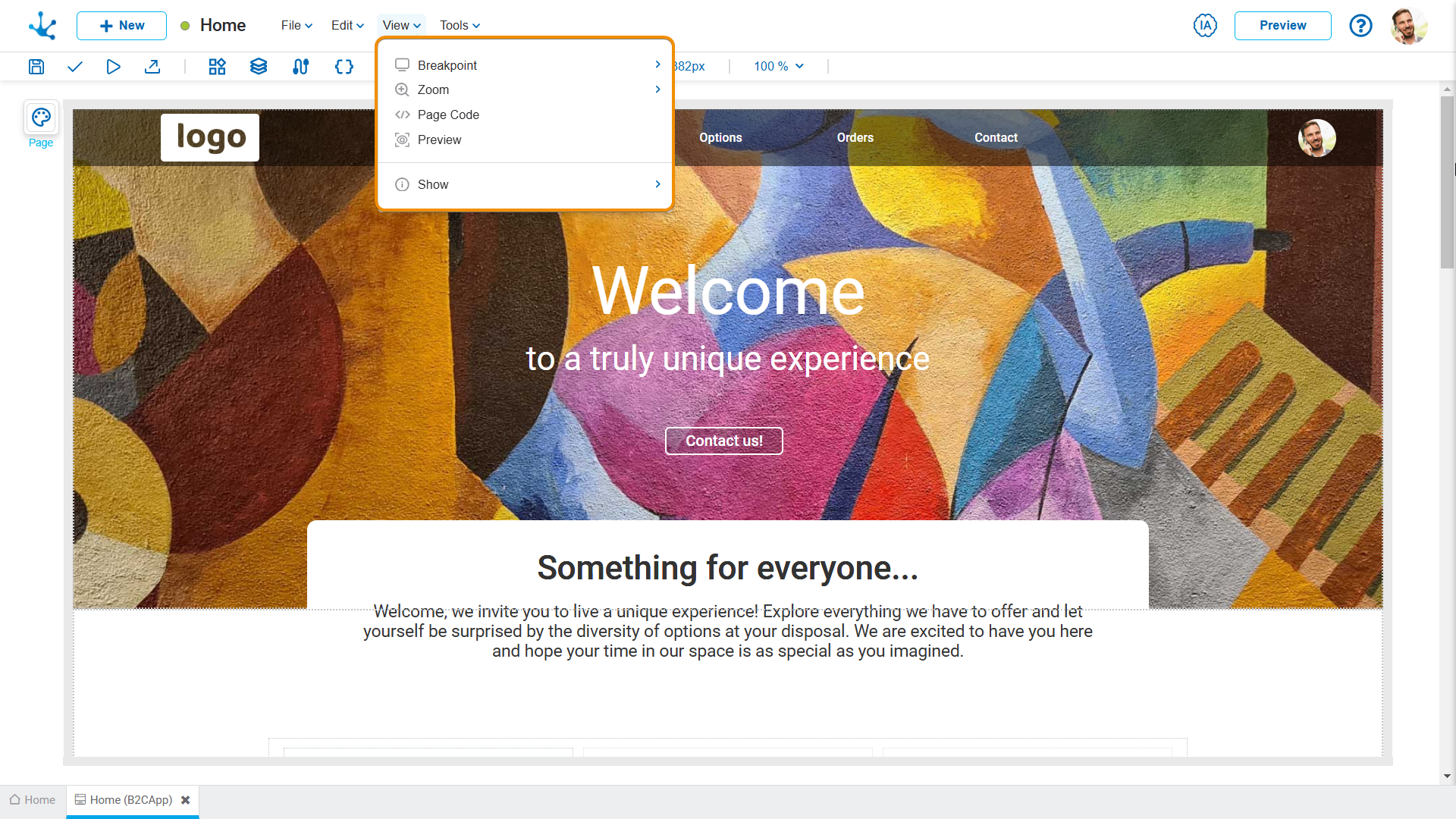Open the 100 % zoom dropdown

[x=779, y=67]
